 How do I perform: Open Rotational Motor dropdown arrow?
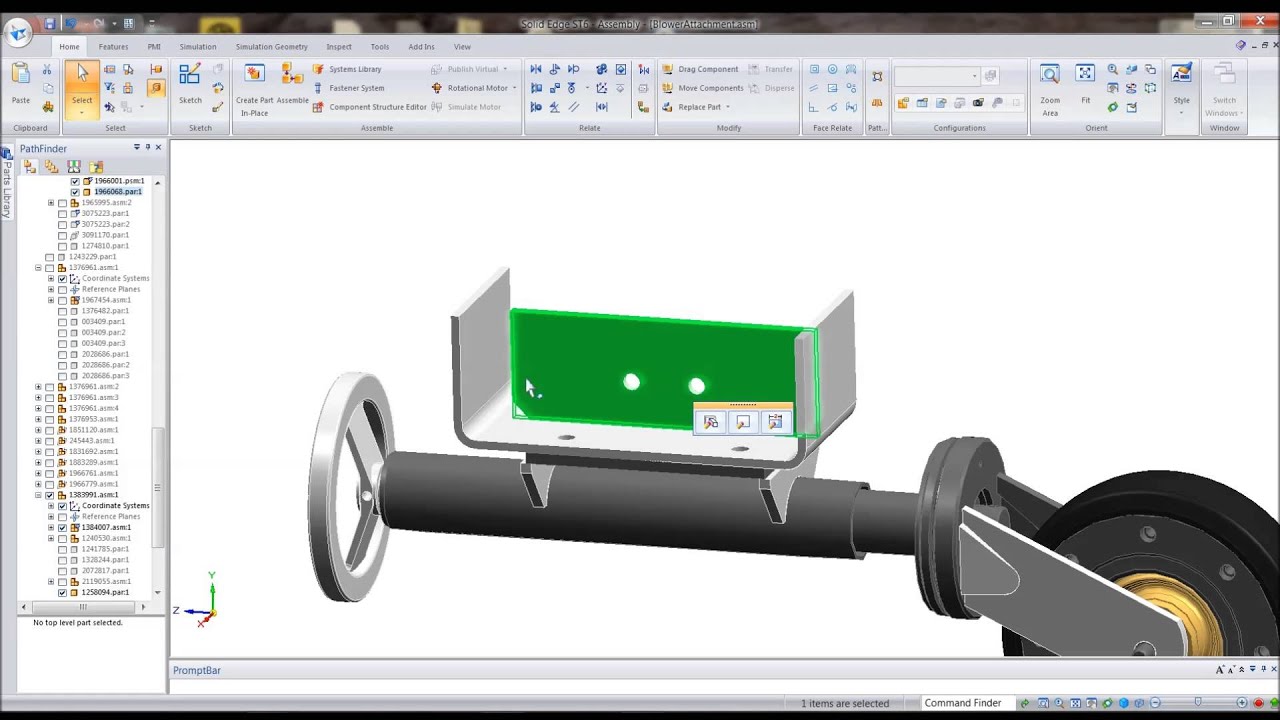click(x=514, y=88)
